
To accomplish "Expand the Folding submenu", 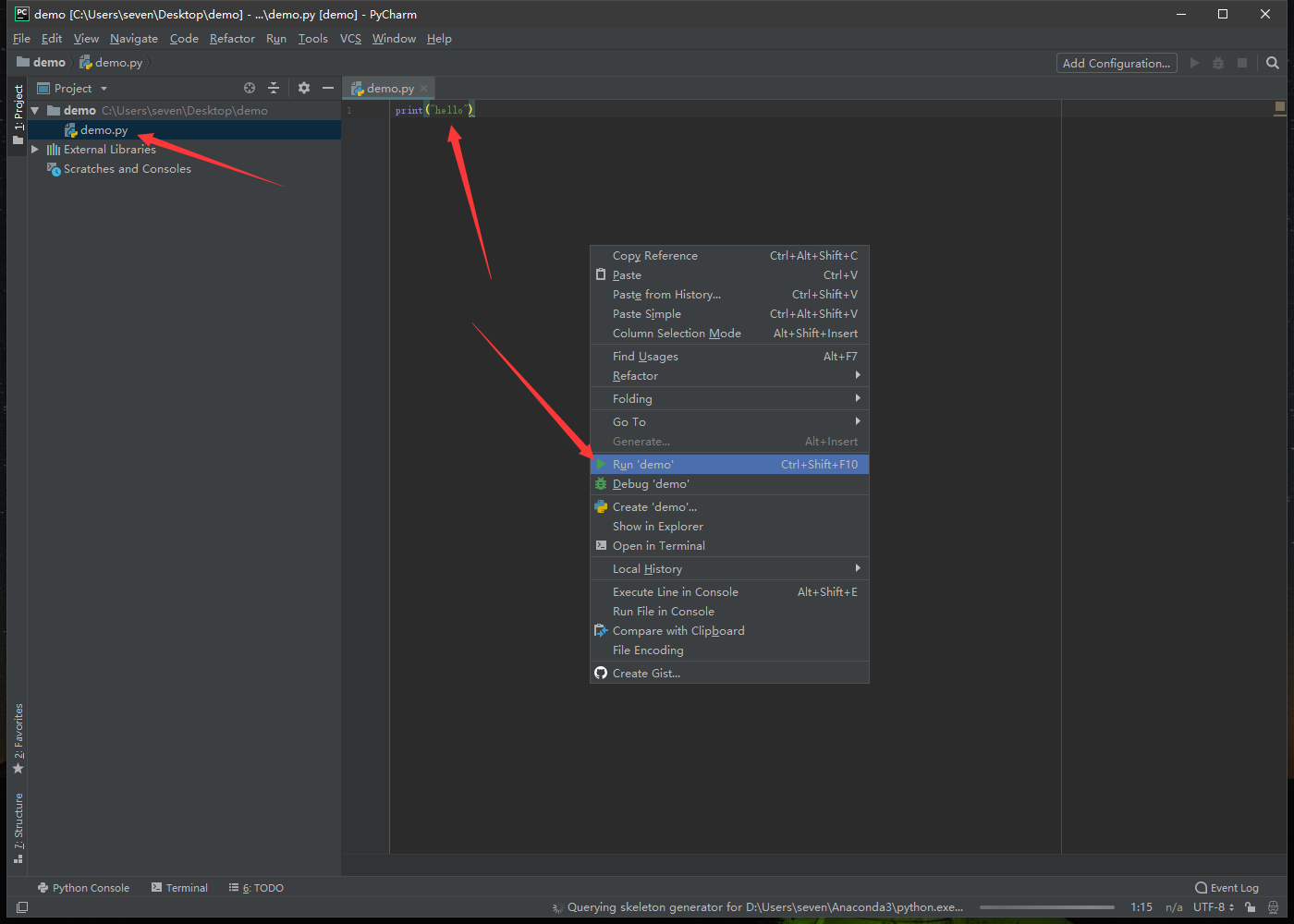I will click(729, 399).
